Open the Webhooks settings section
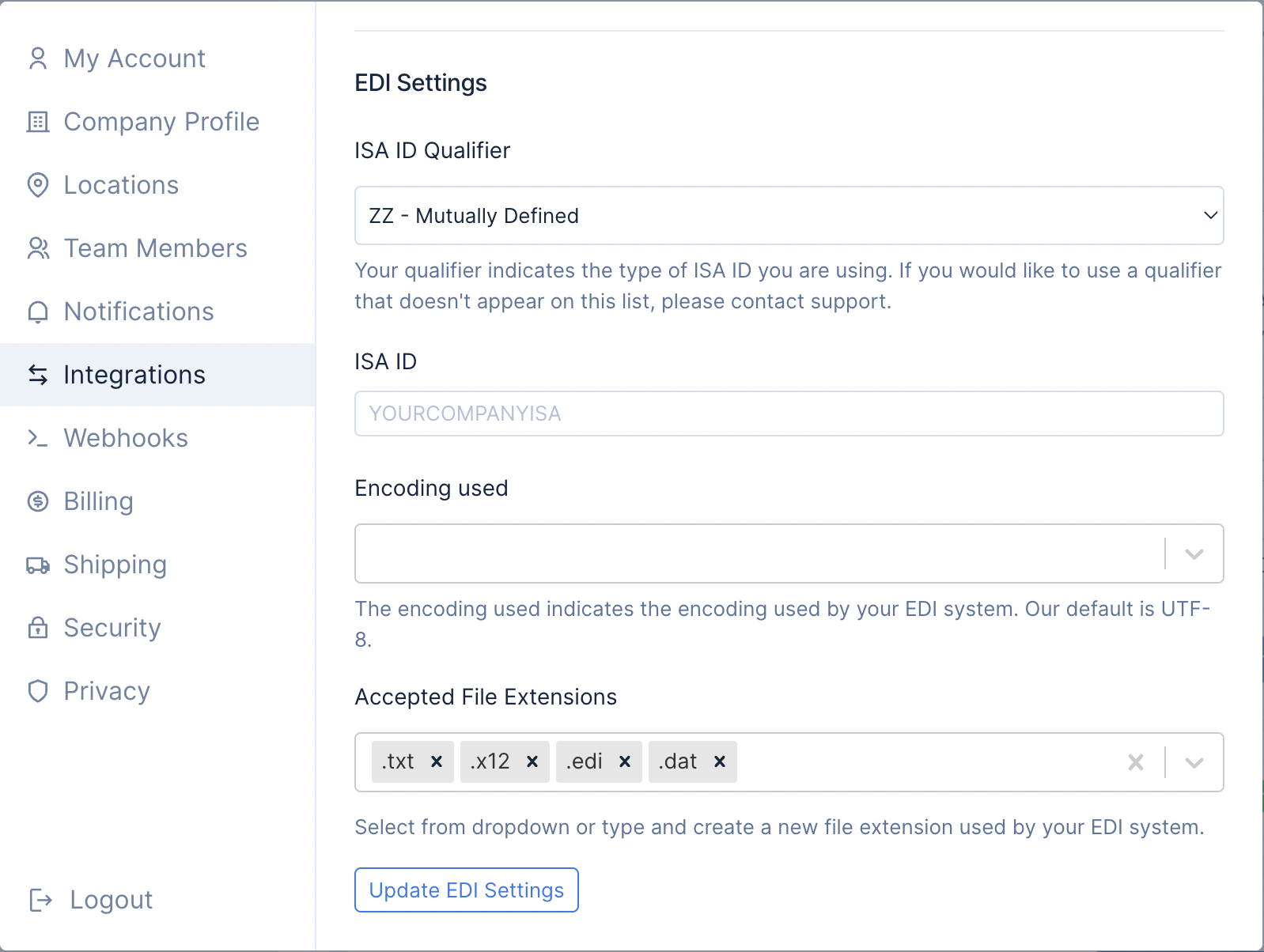Image resolution: width=1264 pixels, height=952 pixels. (126, 438)
